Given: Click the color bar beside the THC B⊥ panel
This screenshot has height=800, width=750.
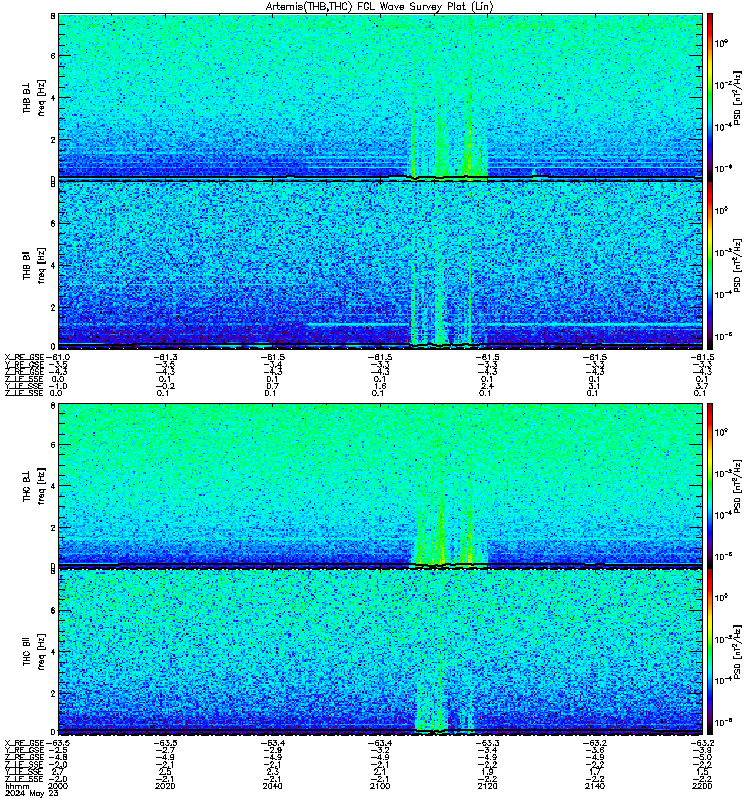Looking at the screenshot, I should click(710, 485).
